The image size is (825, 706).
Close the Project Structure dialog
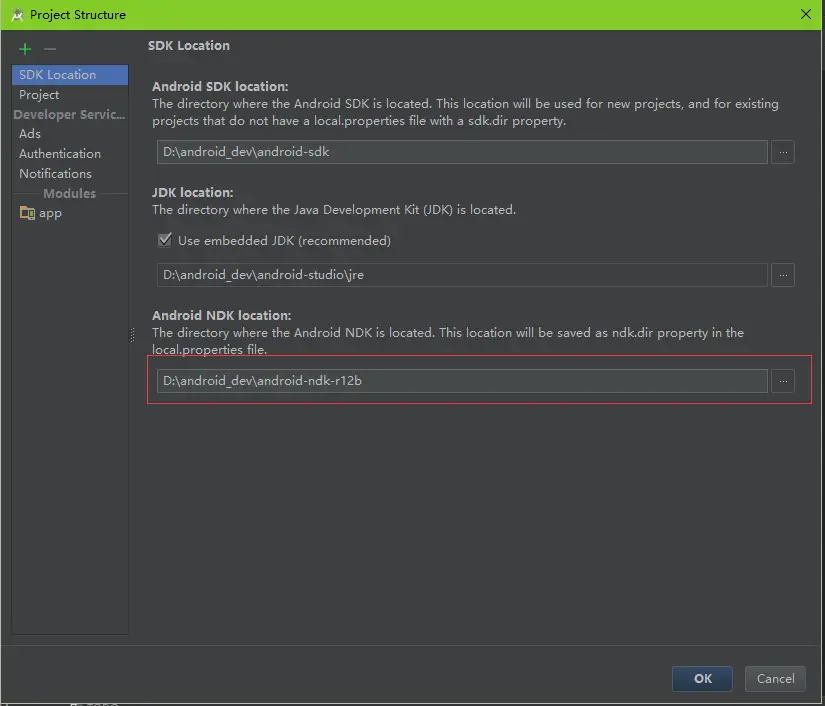(x=806, y=15)
